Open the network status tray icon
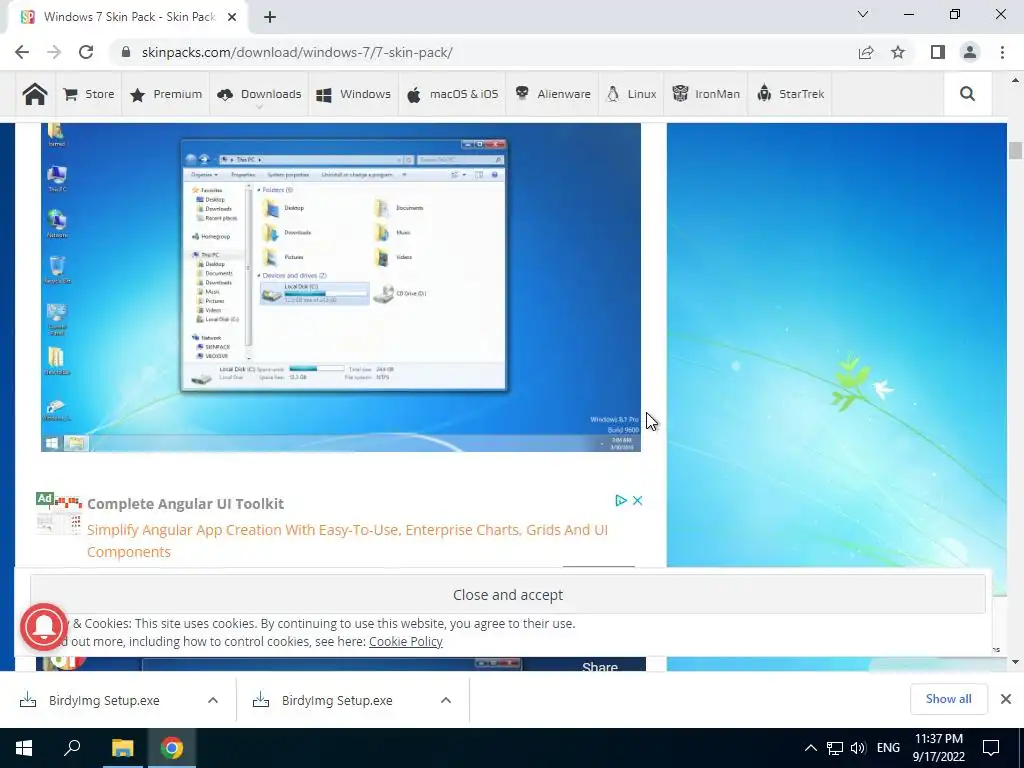Screen dimensions: 1024x768 tap(835, 748)
